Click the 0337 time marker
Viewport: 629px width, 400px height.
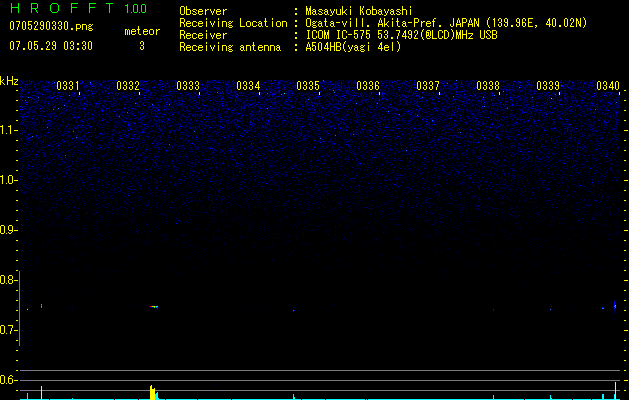428,86
